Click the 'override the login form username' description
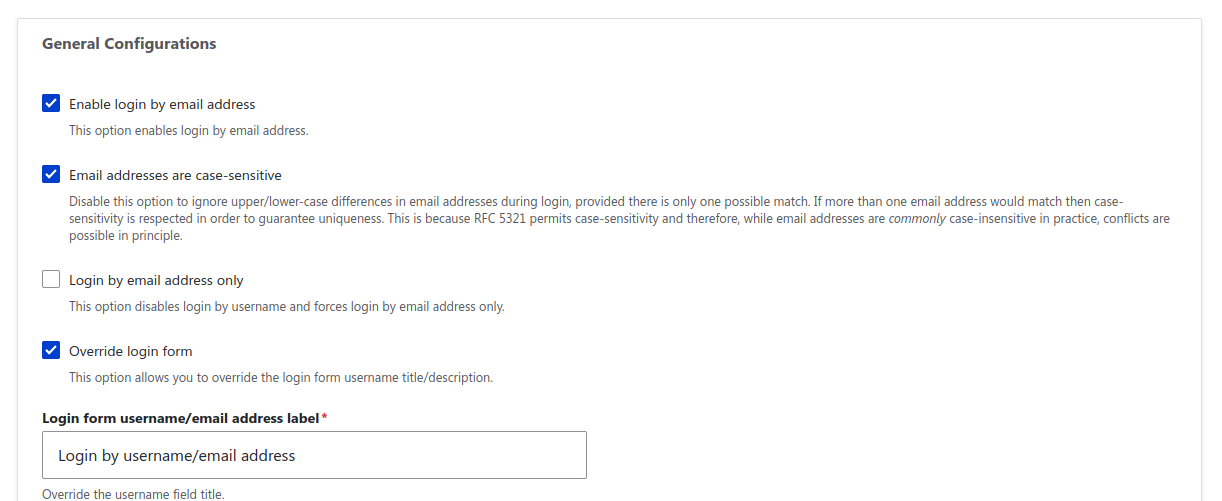 click(x=280, y=378)
